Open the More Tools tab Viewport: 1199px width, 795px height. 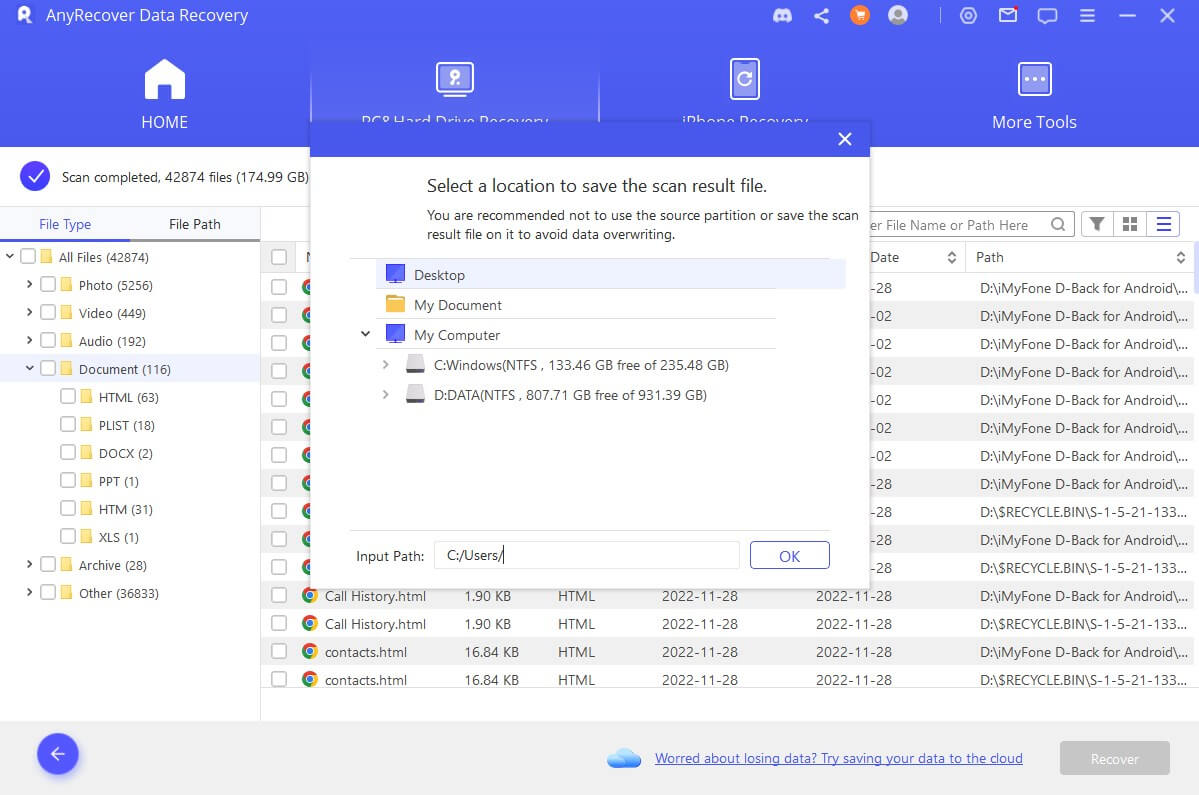click(x=1034, y=95)
